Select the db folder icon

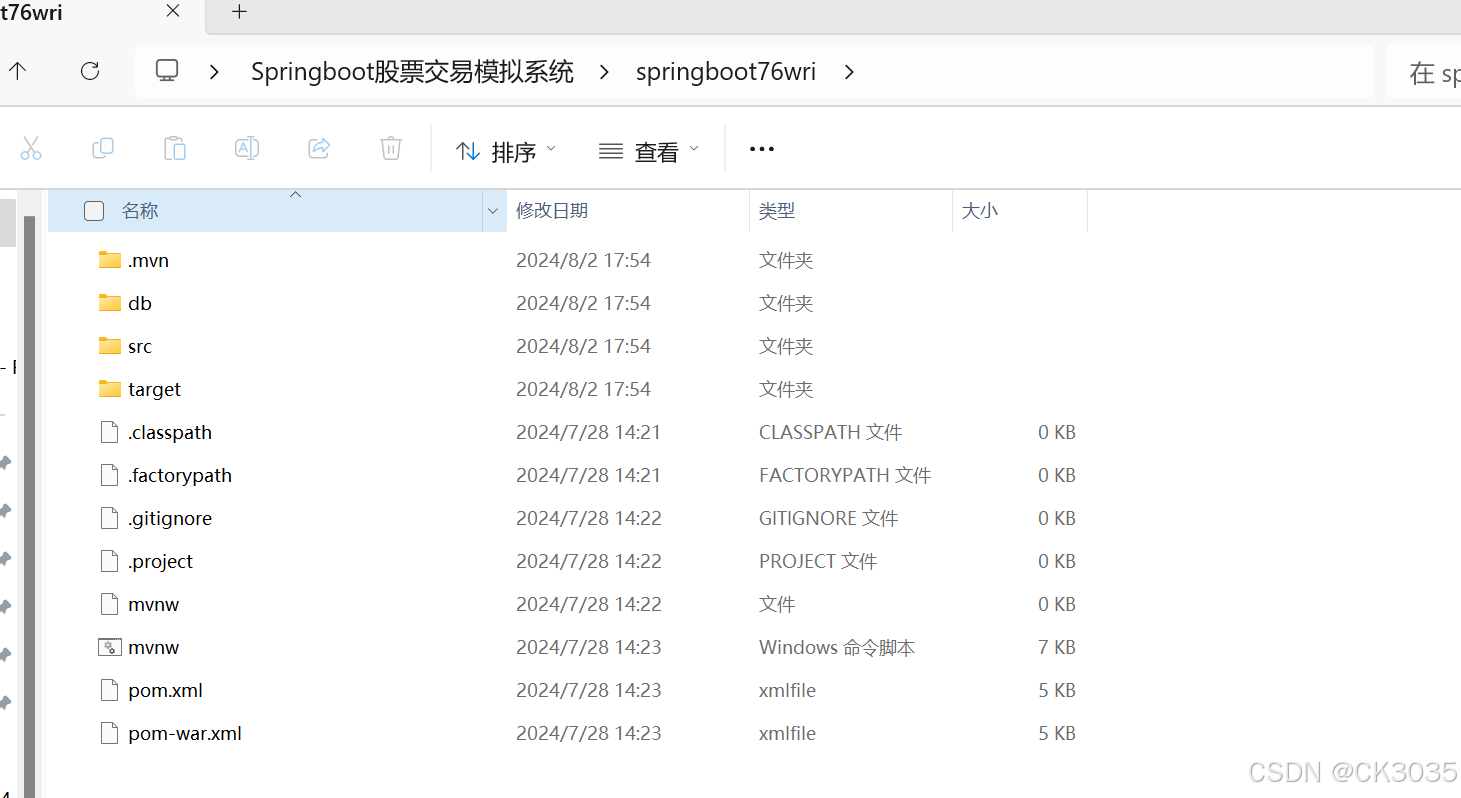click(110, 302)
